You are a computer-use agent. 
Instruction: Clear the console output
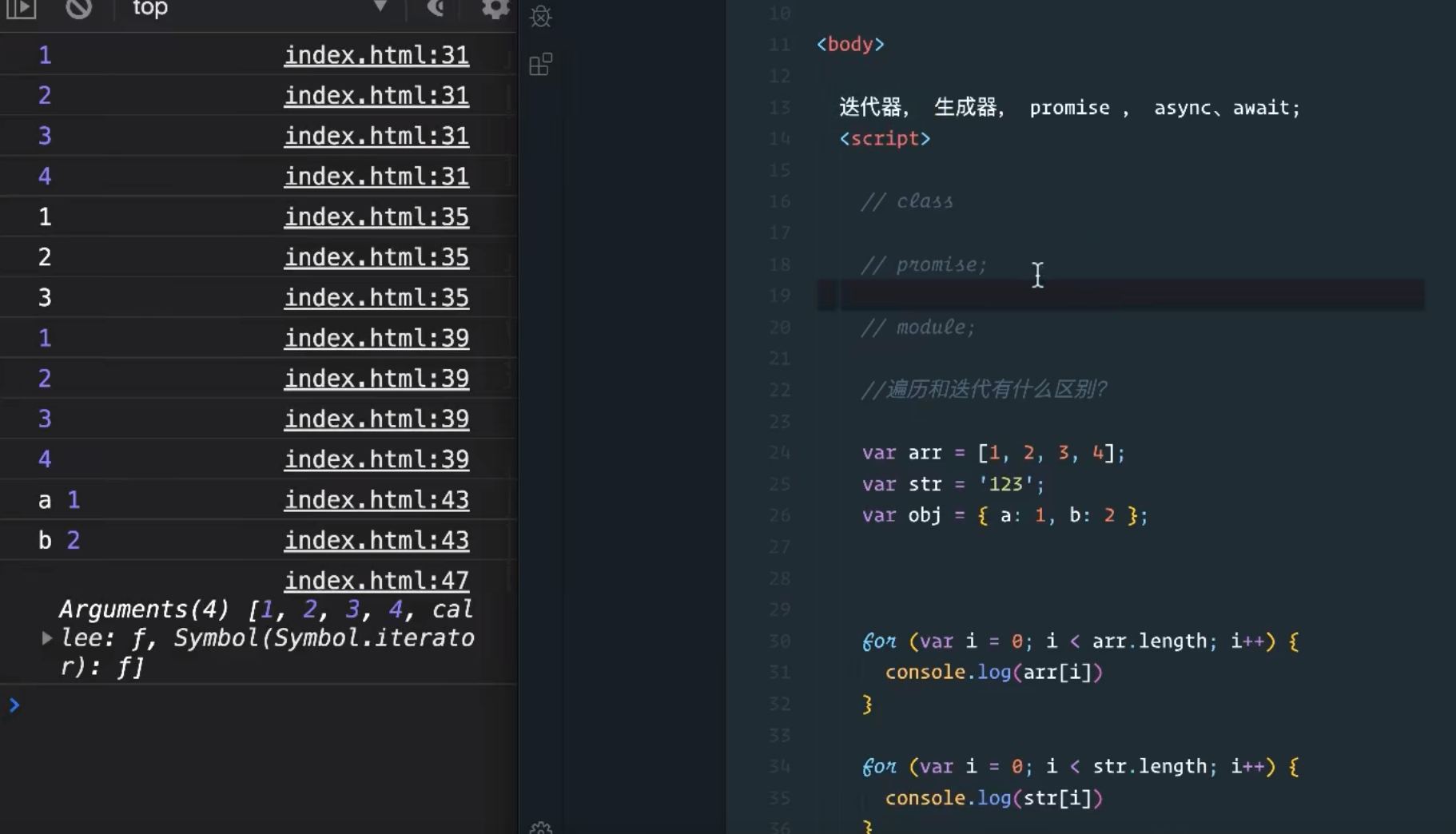coord(78,9)
